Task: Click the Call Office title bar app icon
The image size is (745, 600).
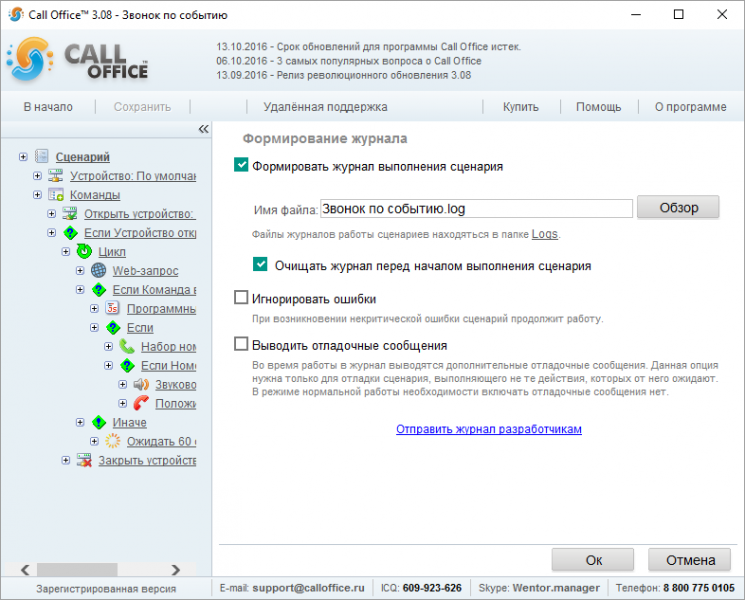Action: (x=15, y=15)
